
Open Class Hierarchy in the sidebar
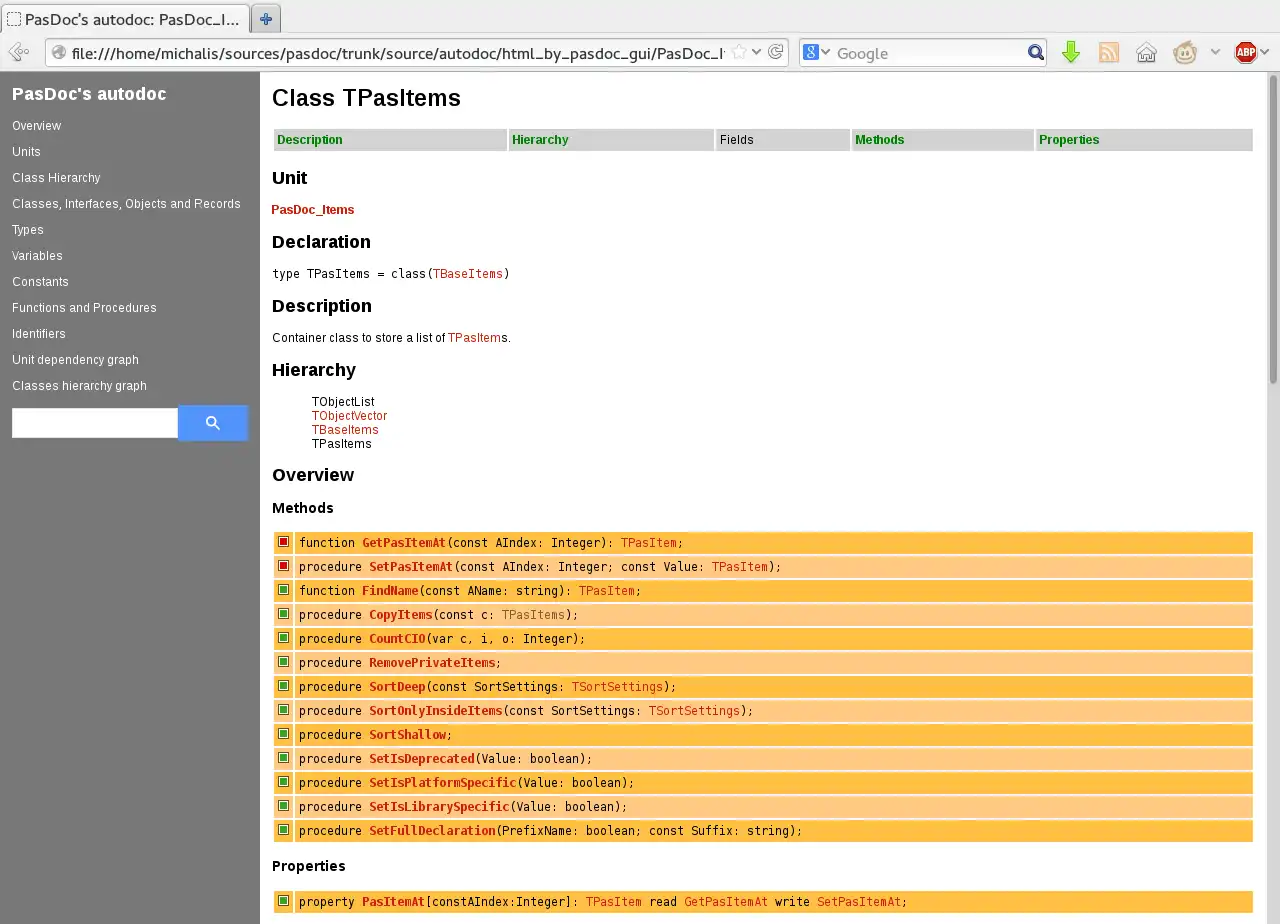56,178
